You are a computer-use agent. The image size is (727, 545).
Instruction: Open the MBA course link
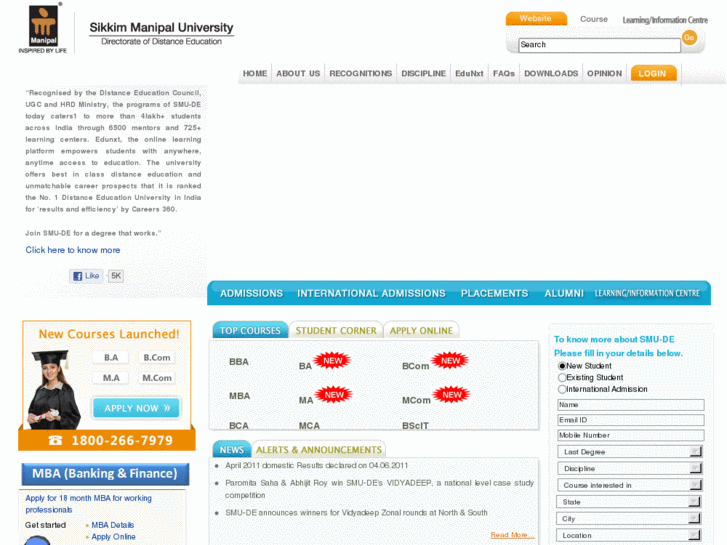[239, 396]
